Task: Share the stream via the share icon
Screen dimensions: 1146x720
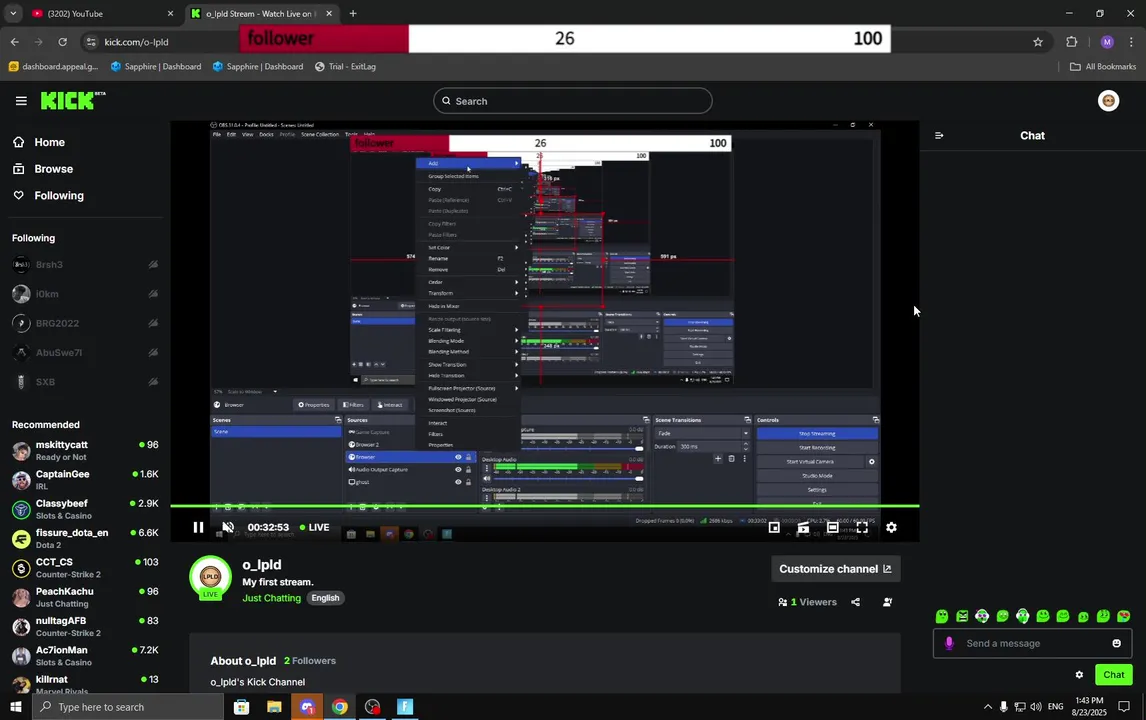Action: [x=856, y=602]
